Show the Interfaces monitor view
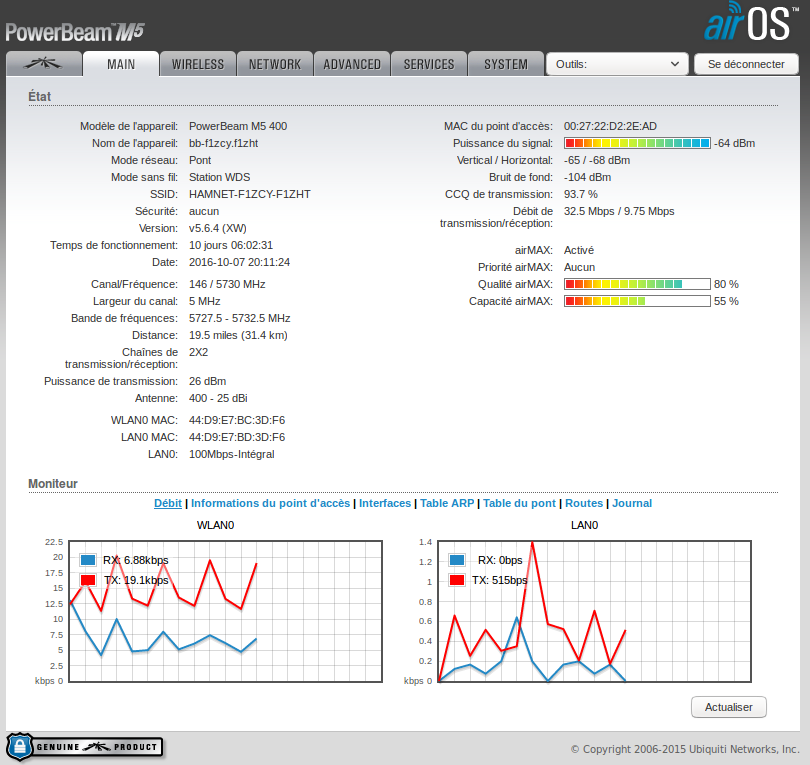The height and width of the screenshot is (765, 810). coord(385,503)
